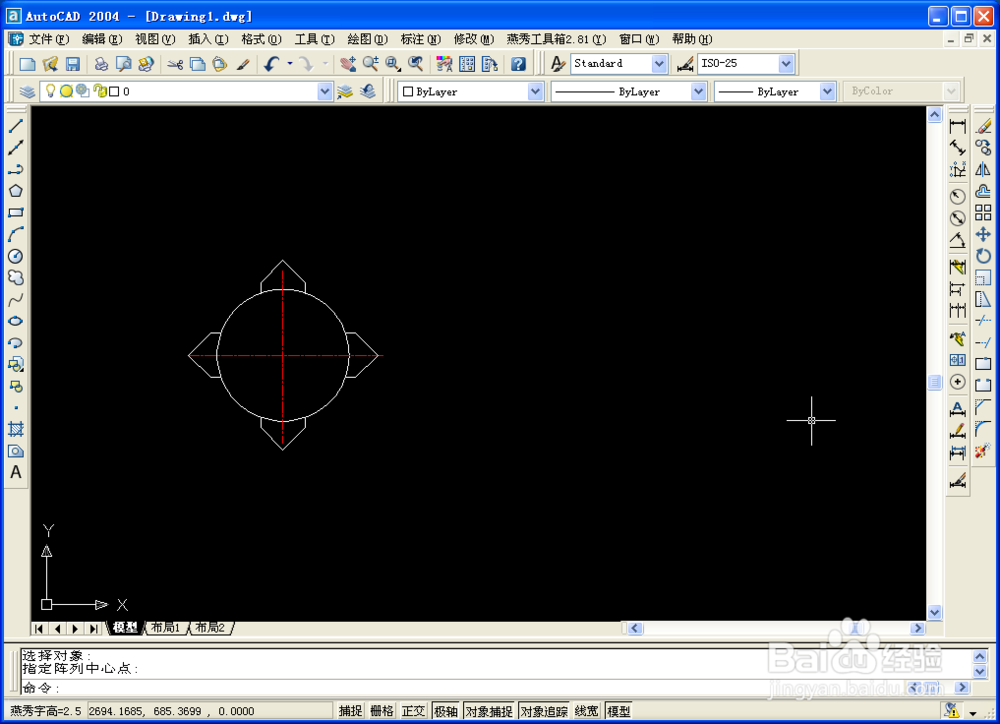
Task: Click the Radius Dimension tool
Action: tap(957, 196)
